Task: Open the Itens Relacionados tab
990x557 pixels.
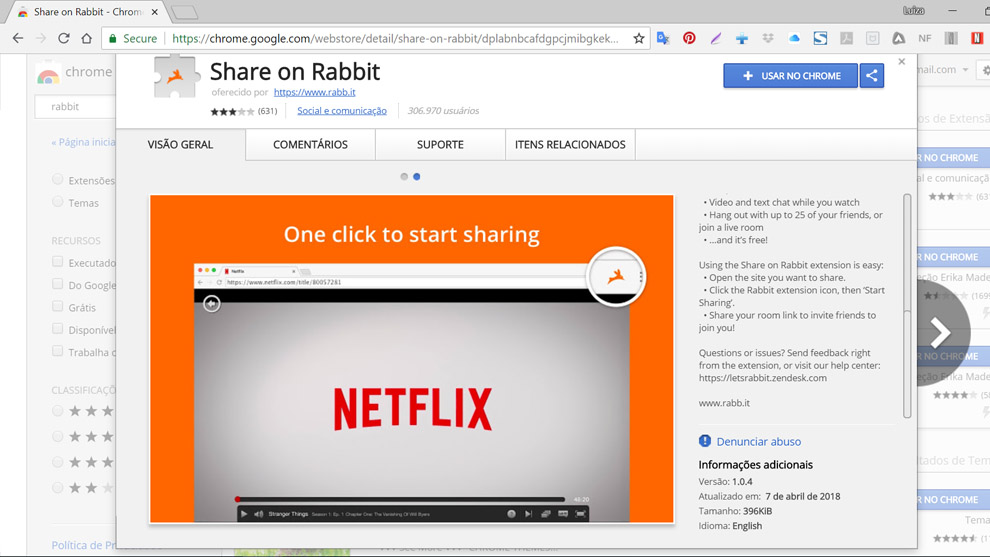Action: [570, 145]
